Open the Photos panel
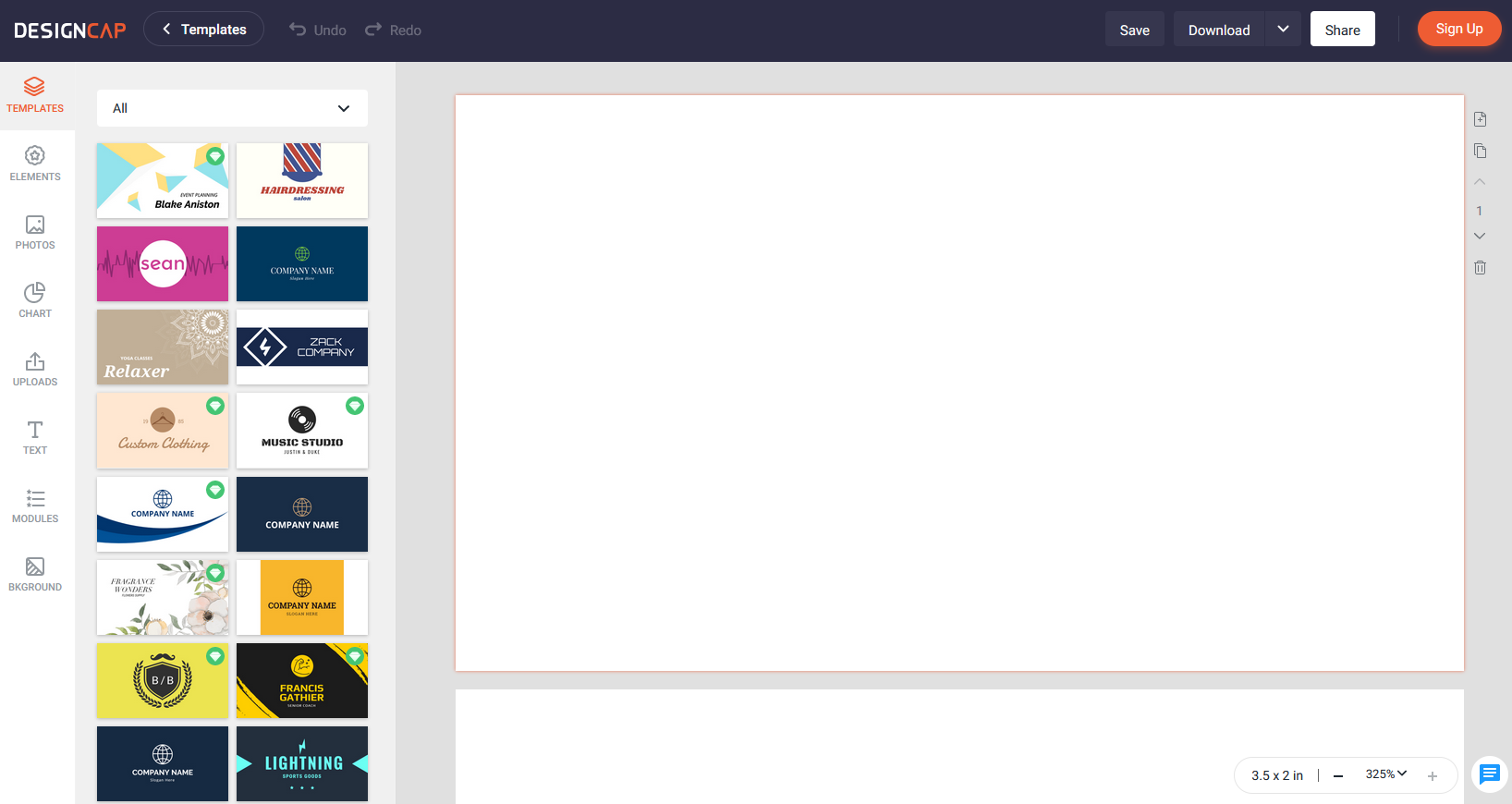This screenshot has height=804, width=1512. click(35, 232)
